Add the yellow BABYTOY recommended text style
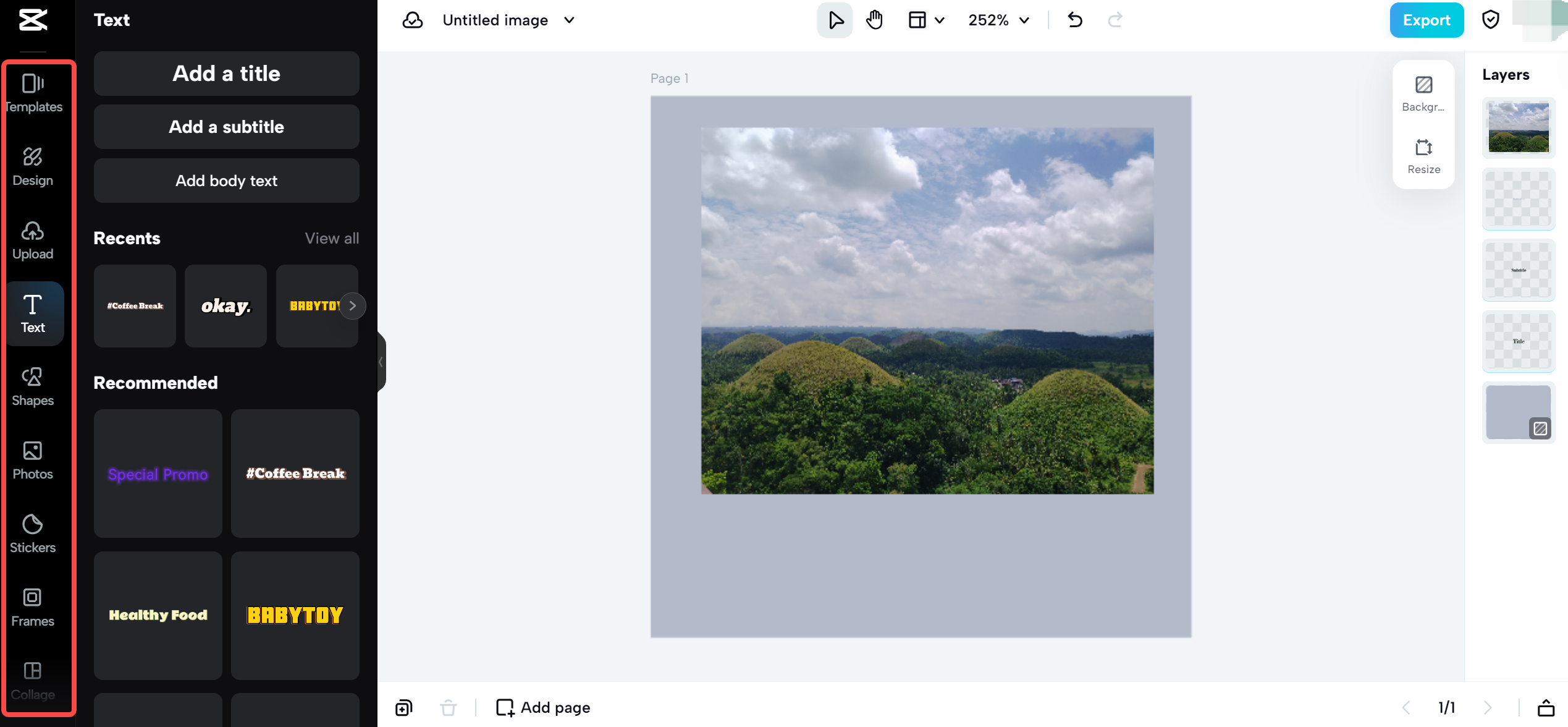The width and height of the screenshot is (1568, 727). pos(295,615)
